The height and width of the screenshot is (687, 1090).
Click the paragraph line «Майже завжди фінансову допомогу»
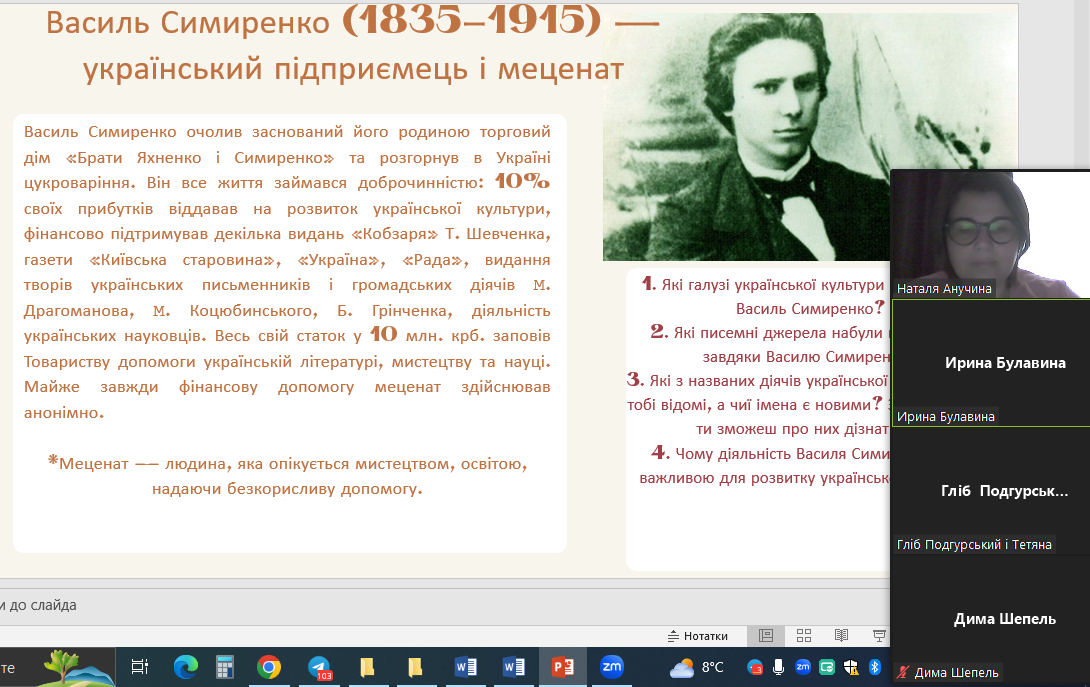tap(287, 387)
